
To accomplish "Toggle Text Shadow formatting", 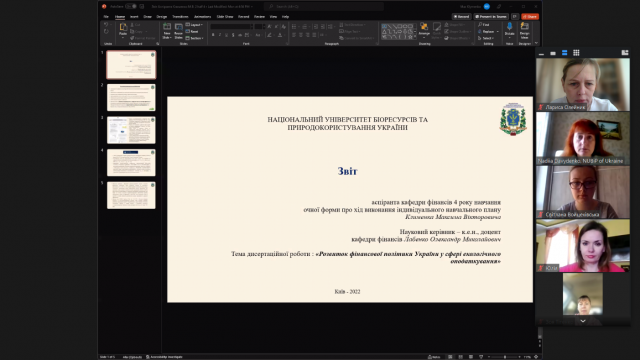I will click(x=233, y=35).
